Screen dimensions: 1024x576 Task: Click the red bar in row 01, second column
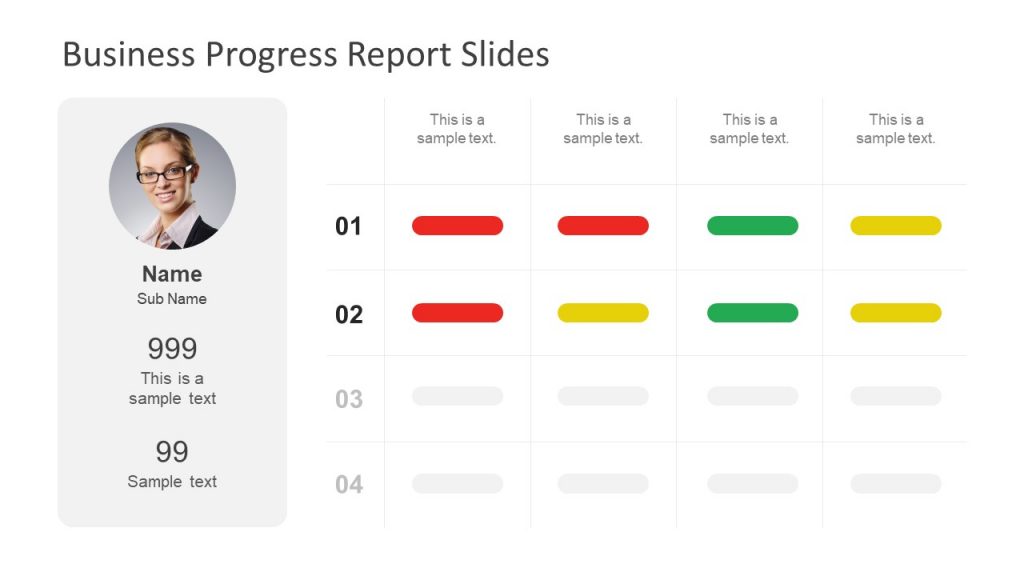tap(603, 225)
